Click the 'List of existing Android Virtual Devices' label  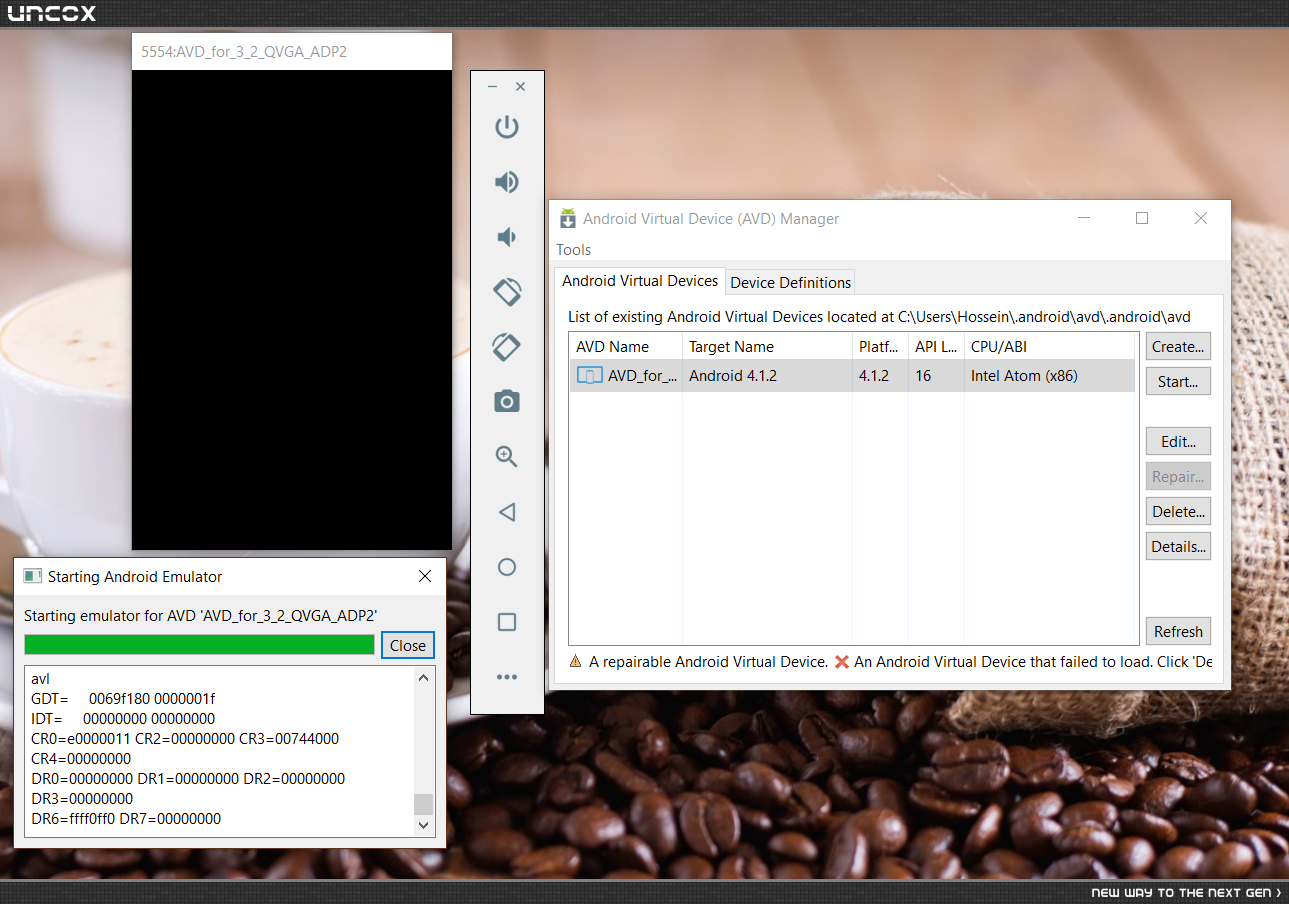point(879,316)
